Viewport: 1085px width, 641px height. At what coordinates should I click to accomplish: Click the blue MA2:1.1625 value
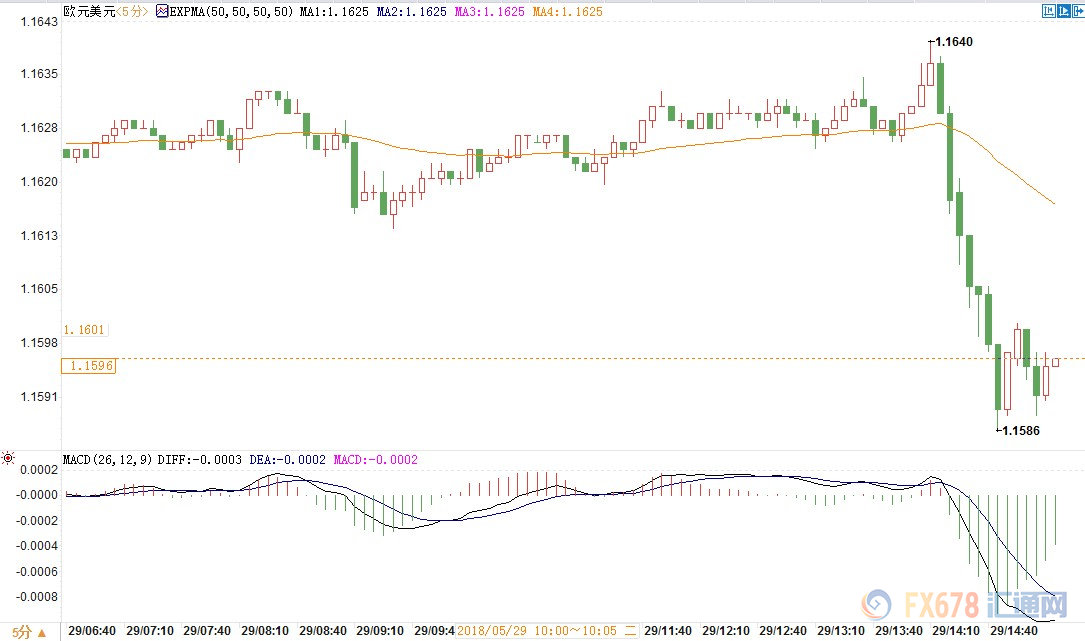tap(412, 12)
